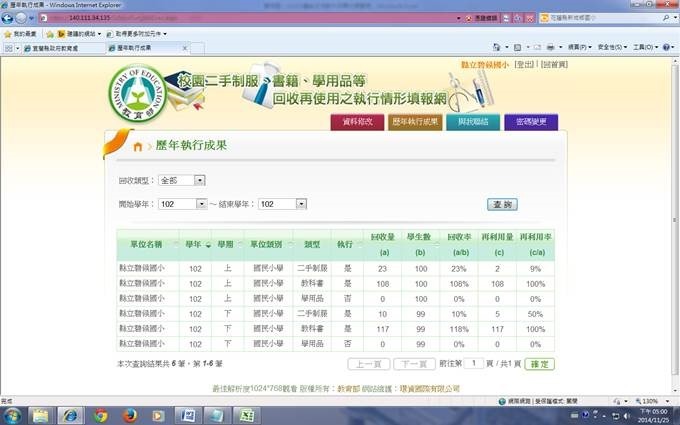Viewport: 680px width, 425px height.
Task: Click the volume speaker tray icon
Action: [x=627, y=416]
